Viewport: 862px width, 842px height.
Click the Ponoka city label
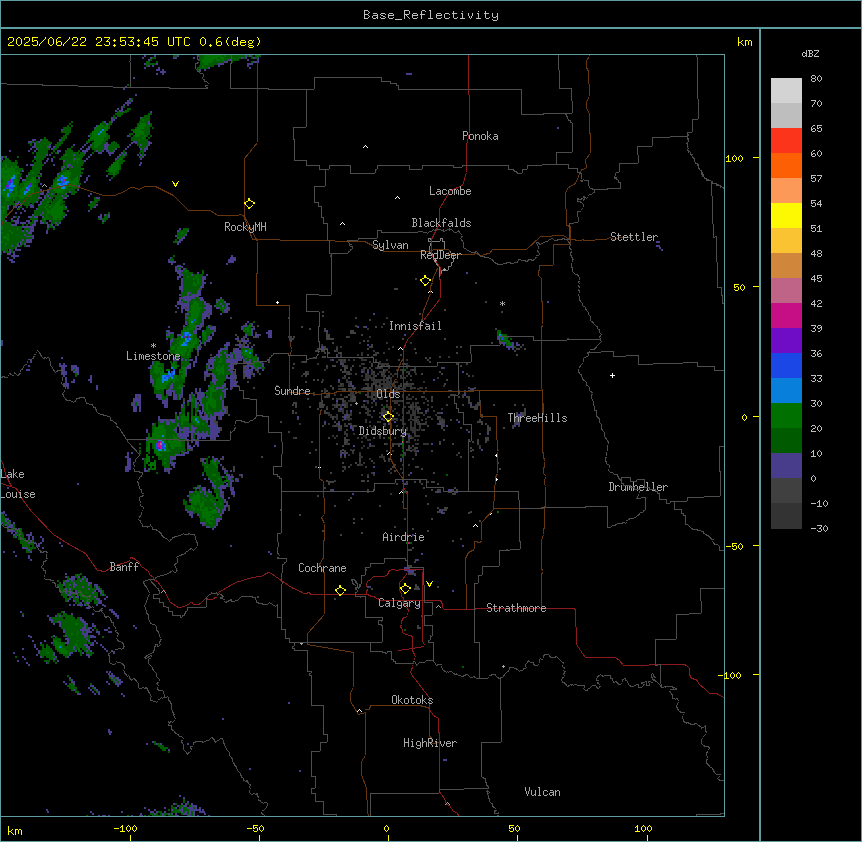pyautogui.click(x=480, y=136)
